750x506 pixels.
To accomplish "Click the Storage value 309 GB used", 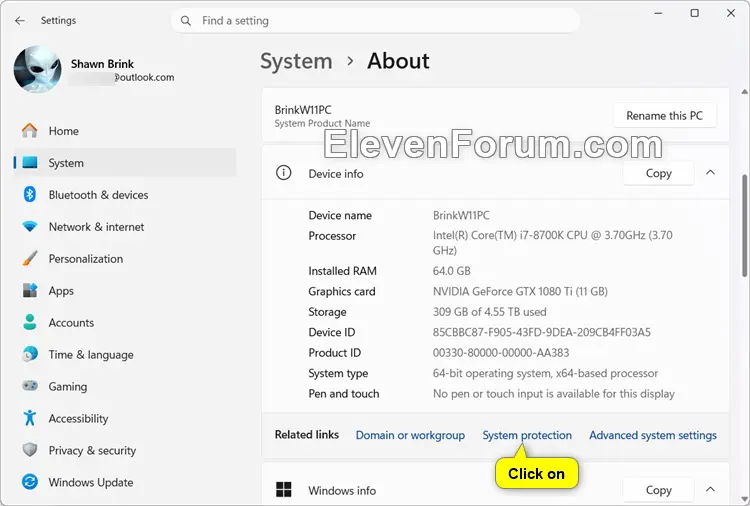I will 489,312.
